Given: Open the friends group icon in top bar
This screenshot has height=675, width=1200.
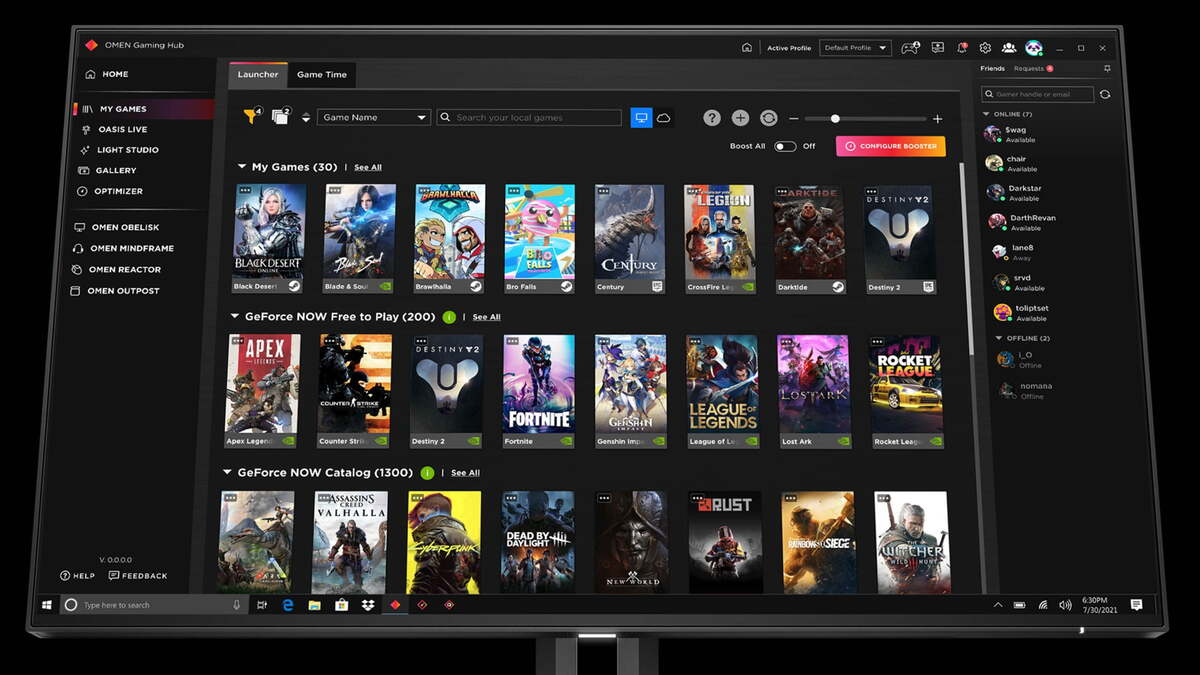Looking at the screenshot, I should coord(1009,47).
